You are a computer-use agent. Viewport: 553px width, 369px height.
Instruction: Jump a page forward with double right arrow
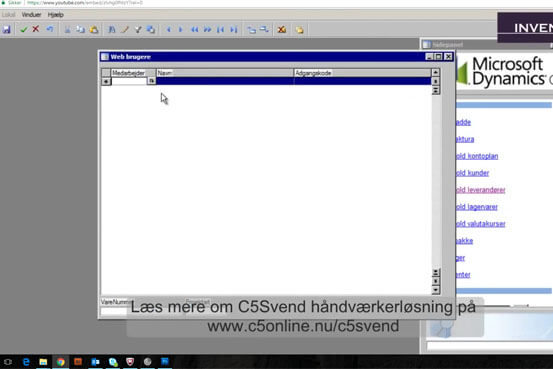tap(207, 30)
